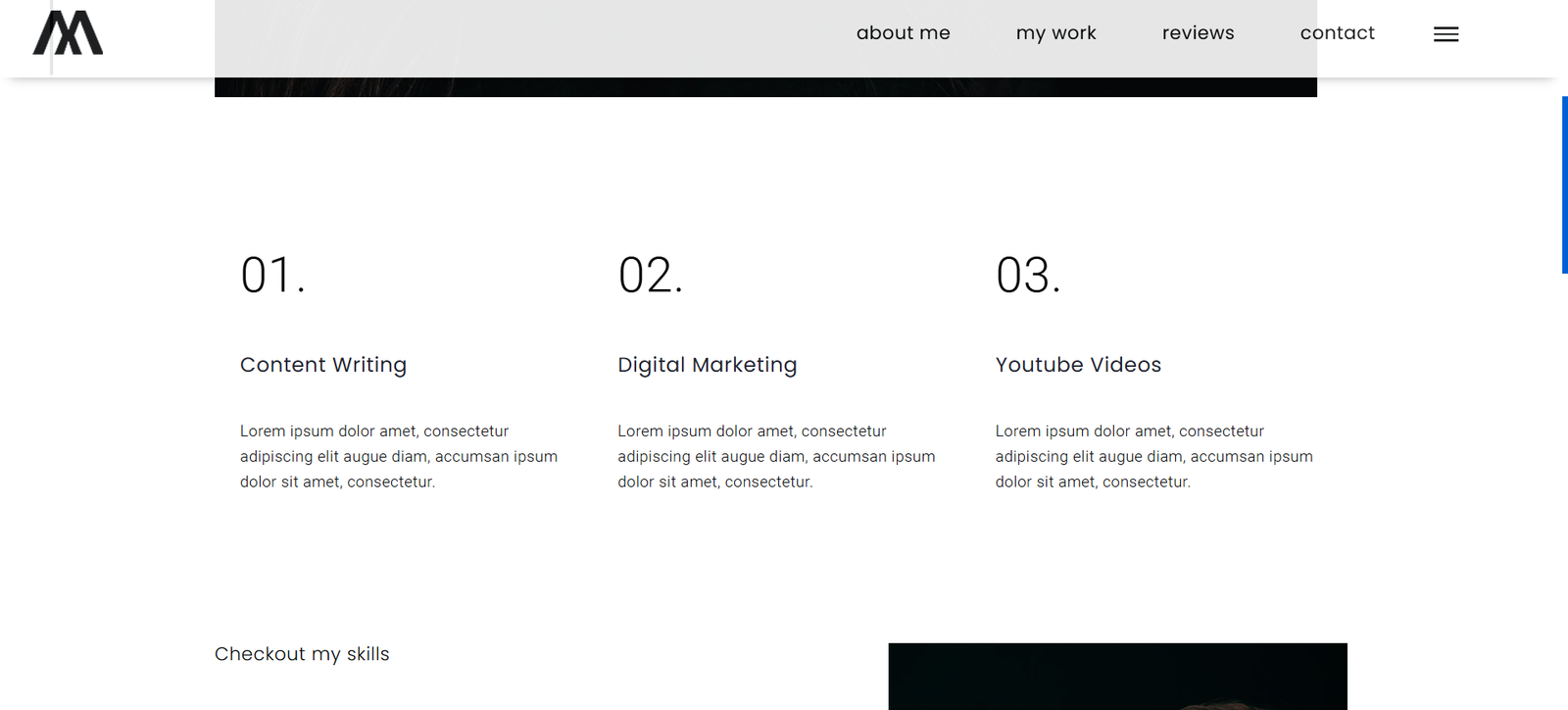Navigate to reviews
This screenshot has width=1568, height=710.
(1198, 32)
